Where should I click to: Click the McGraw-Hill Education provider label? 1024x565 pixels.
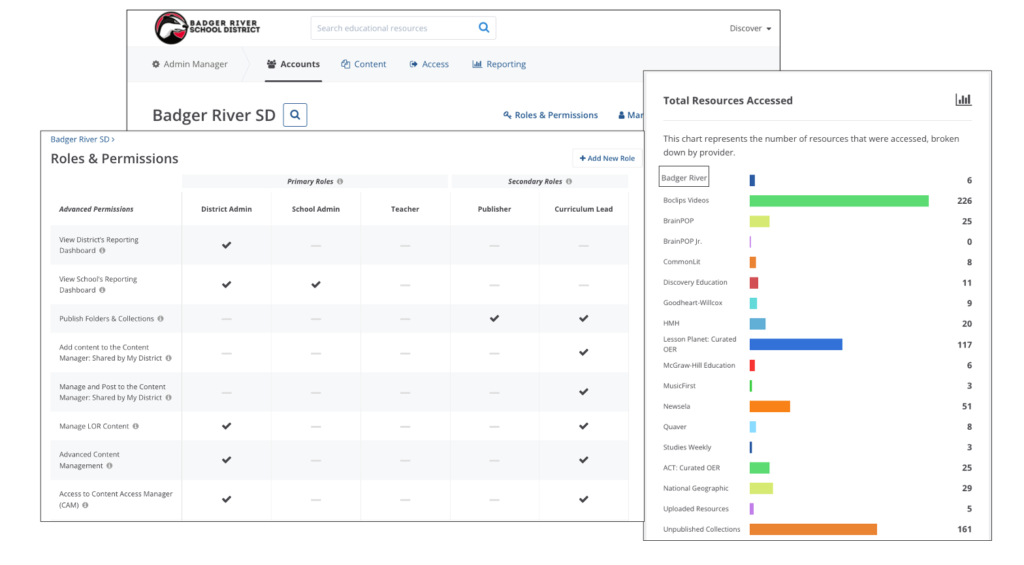699,365
